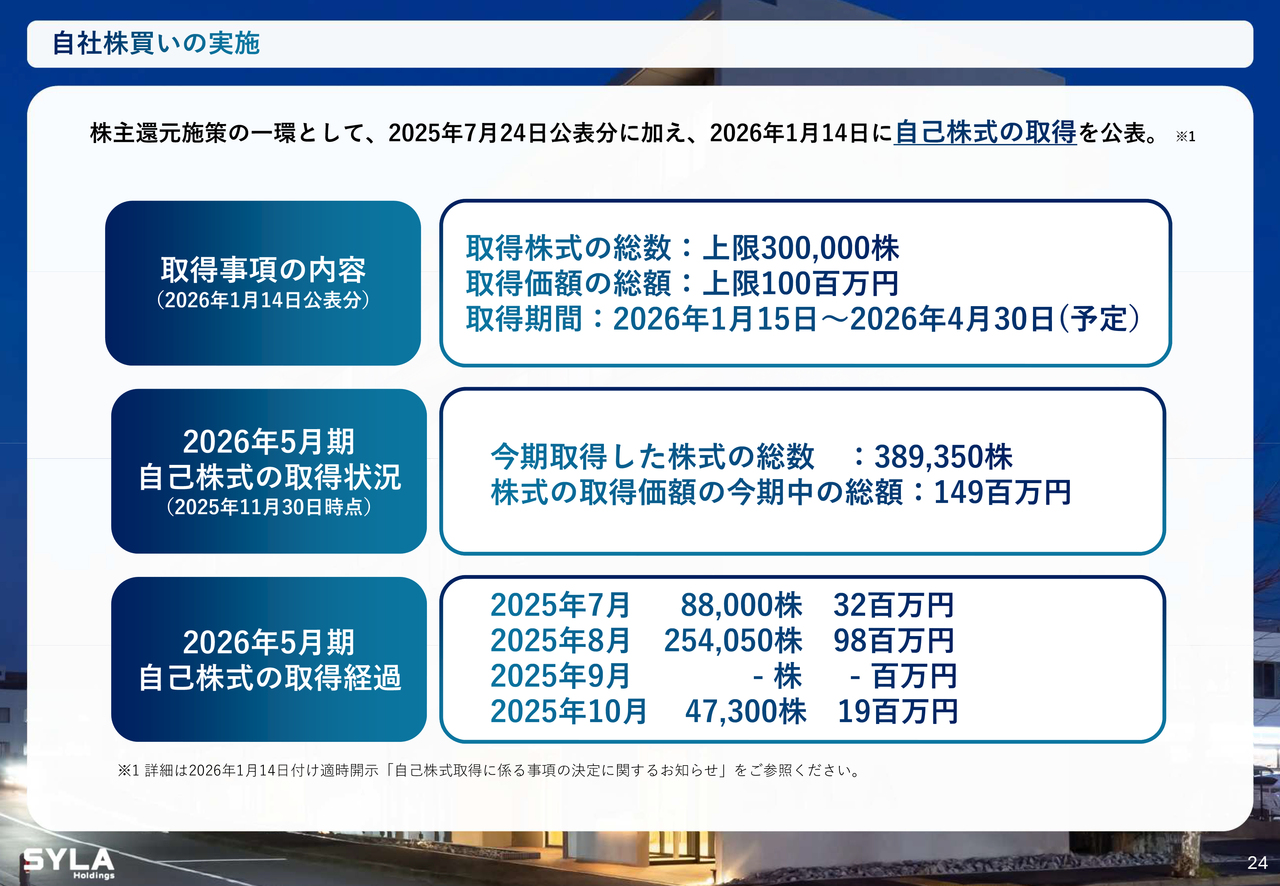Select the 2025年7月 88,000株 row

coord(722,605)
